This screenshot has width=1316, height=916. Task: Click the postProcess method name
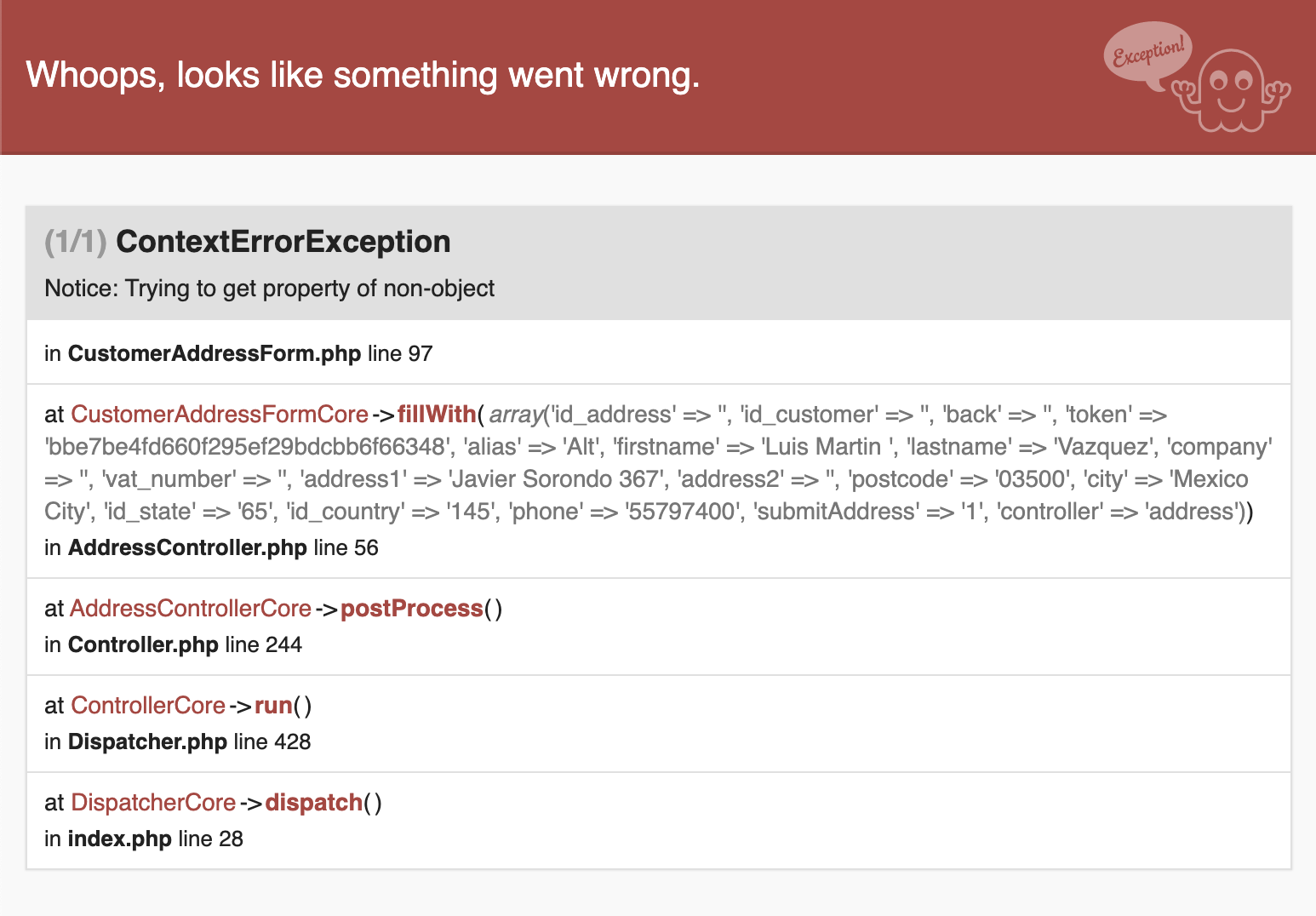click(x=412, y=609)
